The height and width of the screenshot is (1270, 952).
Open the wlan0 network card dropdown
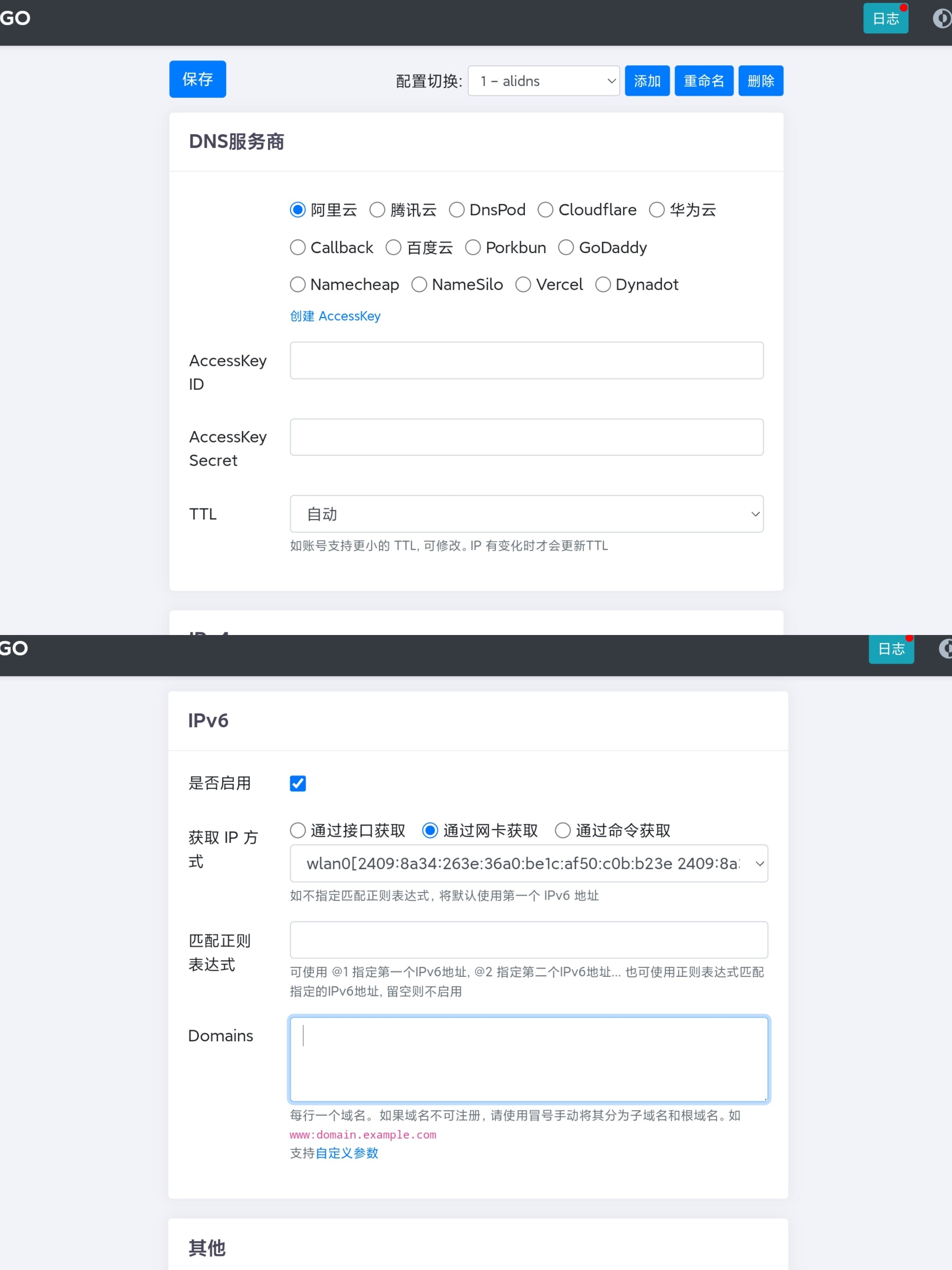(x=528, y=863)
